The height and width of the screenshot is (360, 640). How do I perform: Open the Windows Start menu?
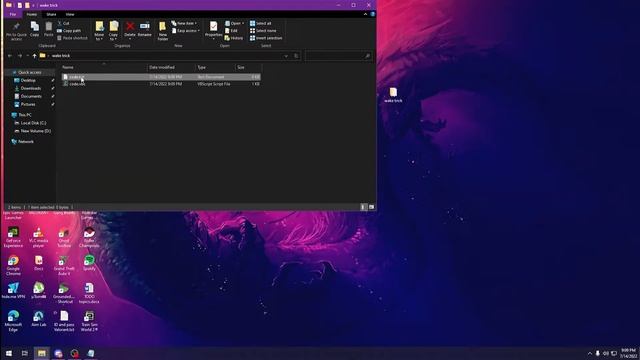point(8,353)
